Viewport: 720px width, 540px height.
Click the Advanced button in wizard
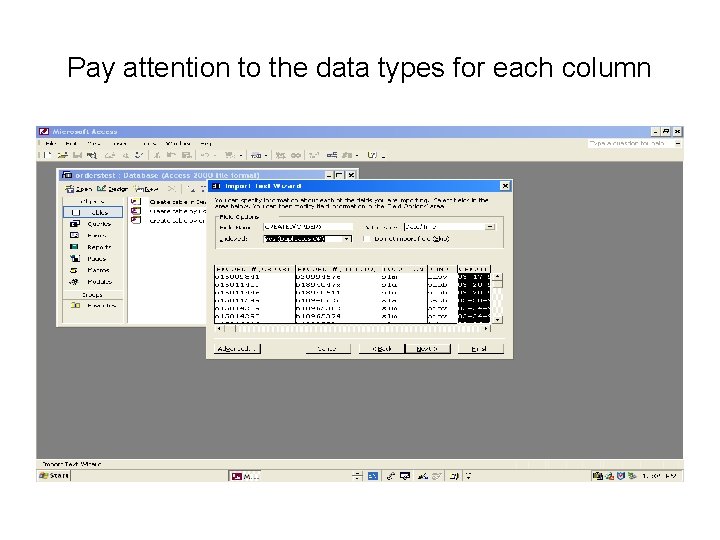point(237,349)
